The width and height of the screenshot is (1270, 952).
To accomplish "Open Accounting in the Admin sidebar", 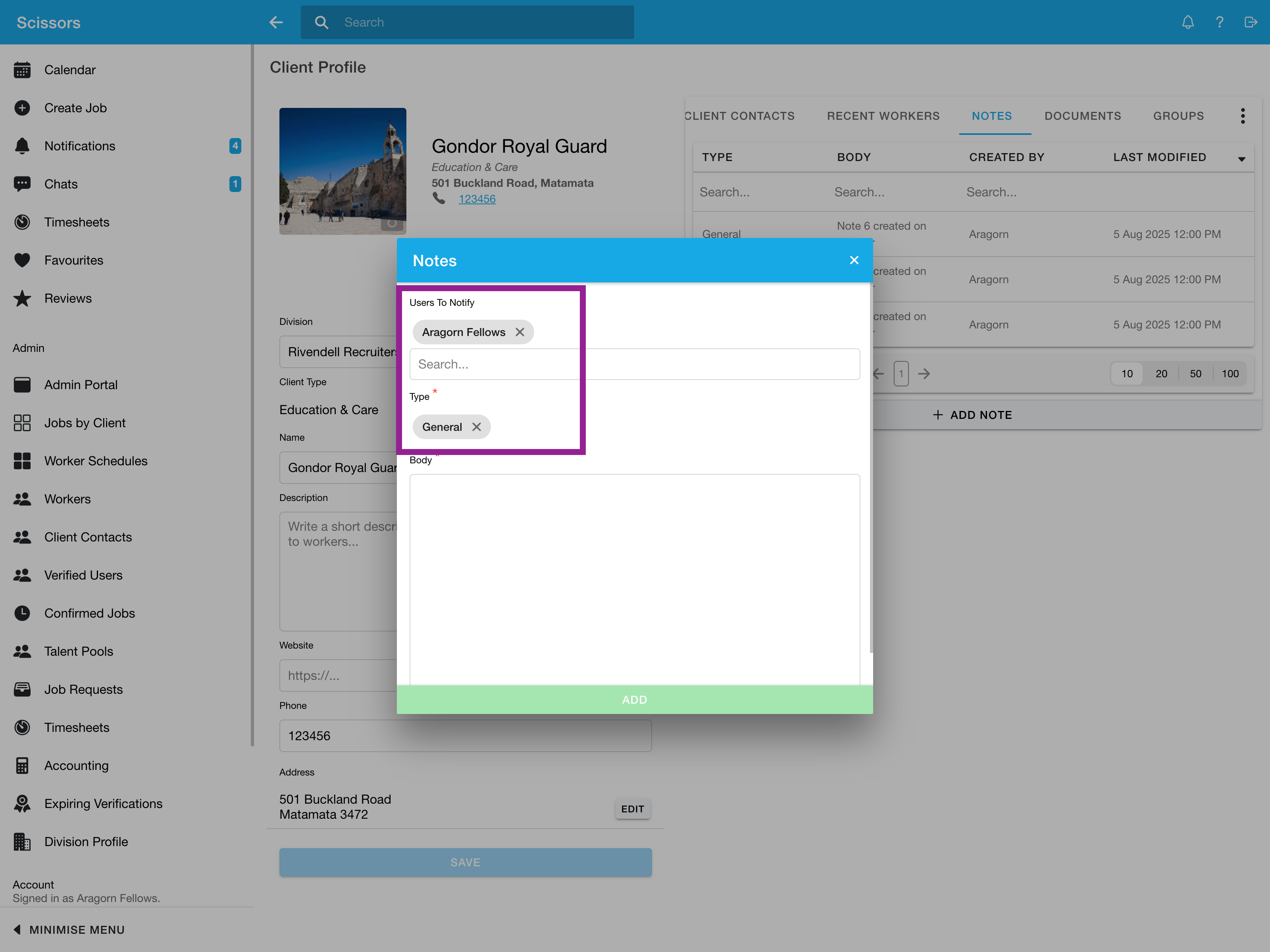I will point(76,765).
